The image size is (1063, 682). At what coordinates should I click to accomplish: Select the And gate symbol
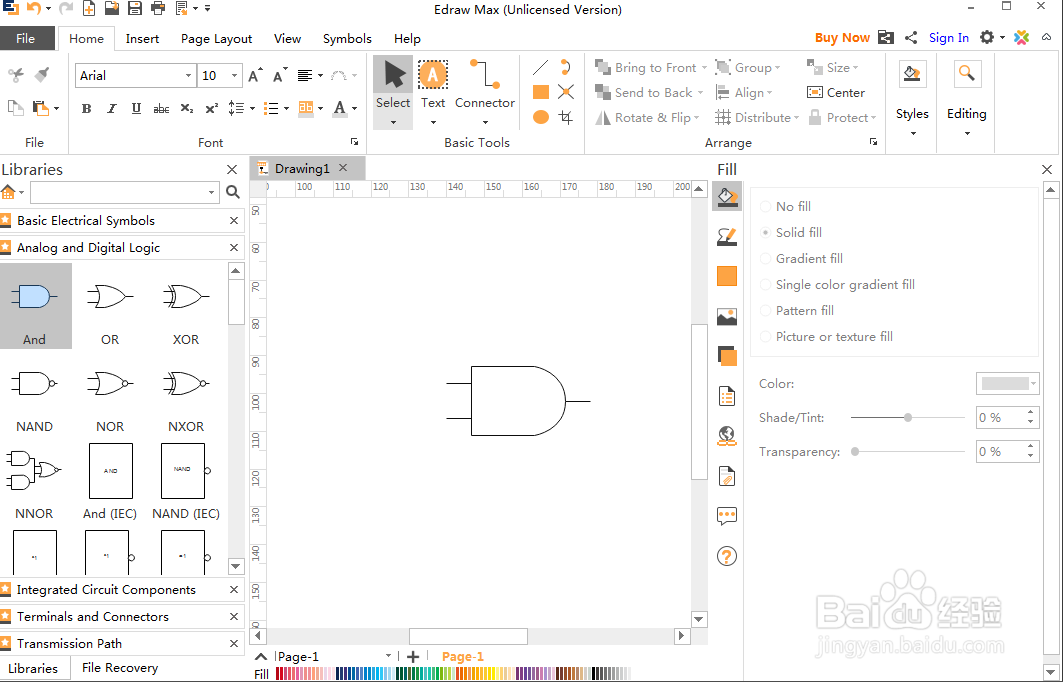click(35, 306)
